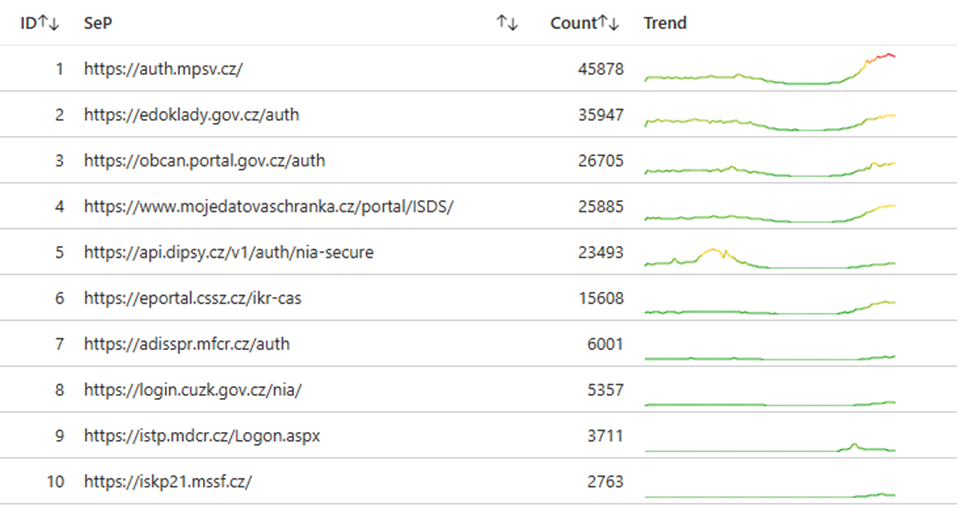Screen dimensions: 957x507
Task: Select https://eportal.cssz.cz/ikr-cas entry
Action: tap(193, 298)
